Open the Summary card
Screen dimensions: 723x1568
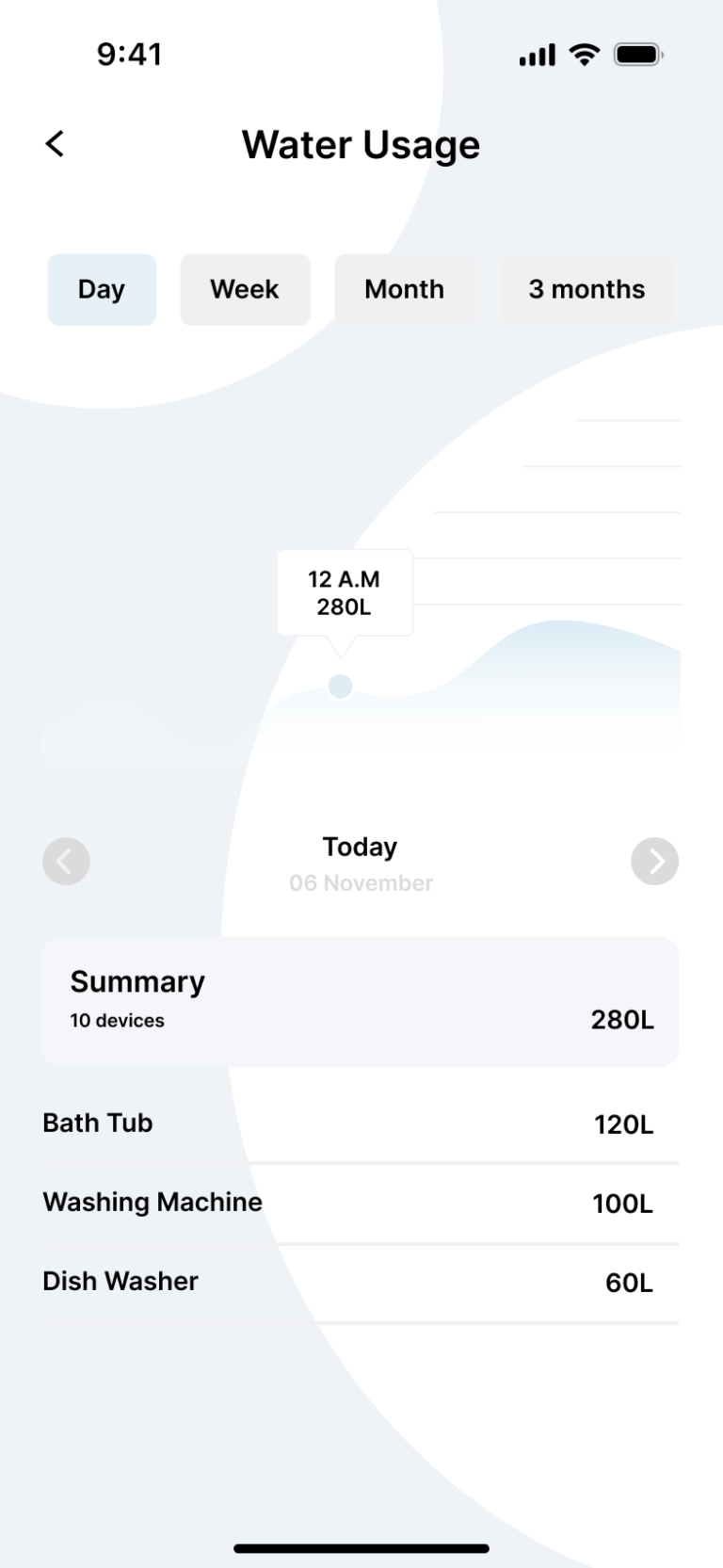tap(361, 1001)
